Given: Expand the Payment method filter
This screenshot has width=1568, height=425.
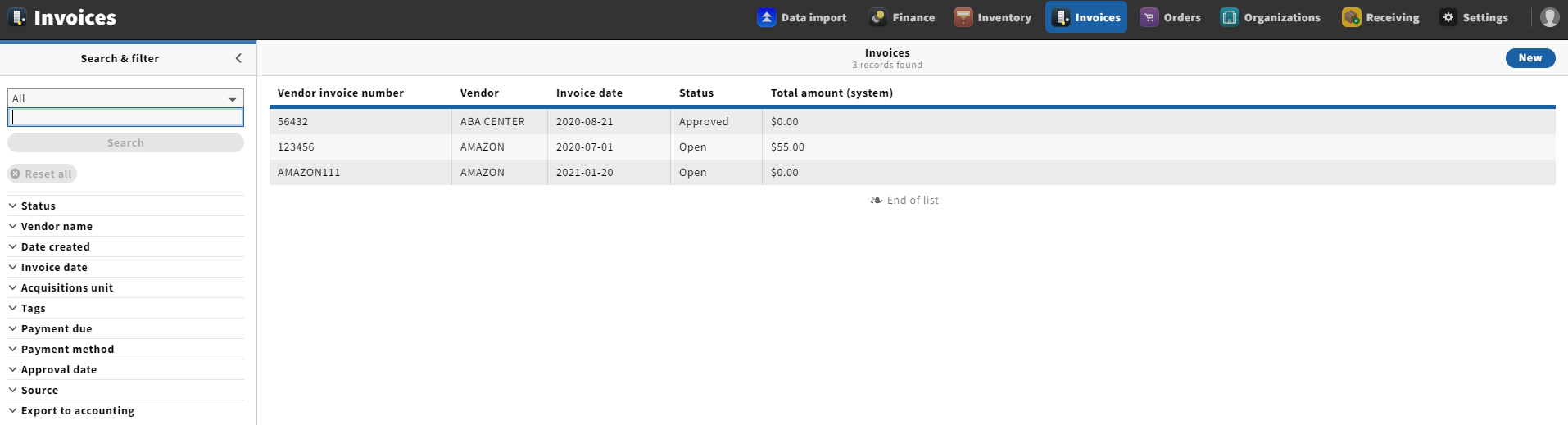Looking at the screenshot, I should point(125,349).
